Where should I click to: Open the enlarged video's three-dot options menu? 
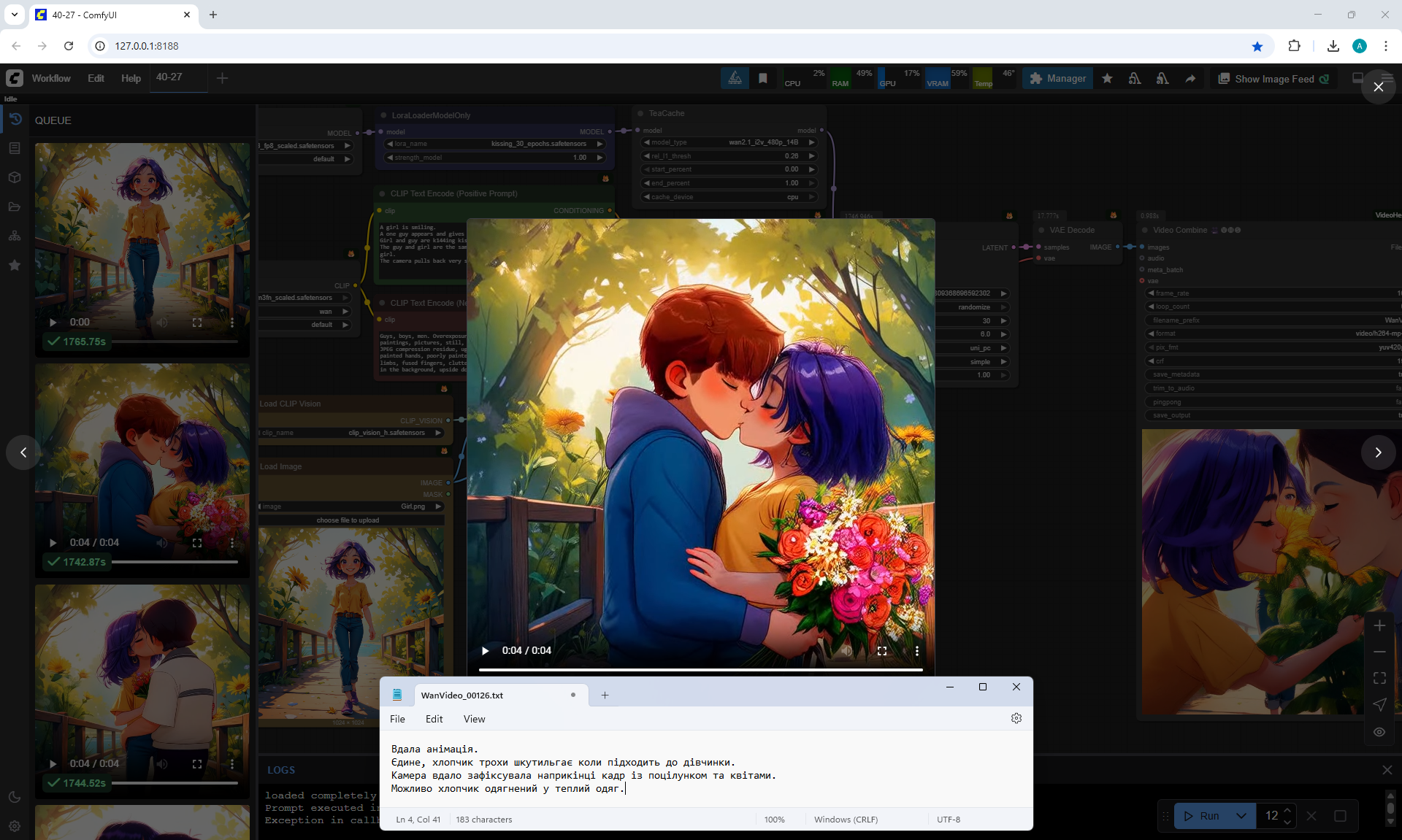pos(916,651)
